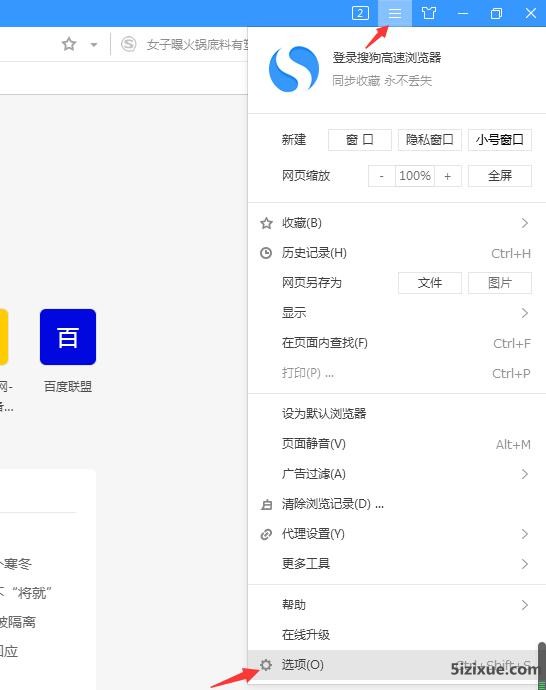Screen dimensions: 546x690
Task: Click the 网页缩放 label
Action: pyautogui.click(x=306, y=176)
